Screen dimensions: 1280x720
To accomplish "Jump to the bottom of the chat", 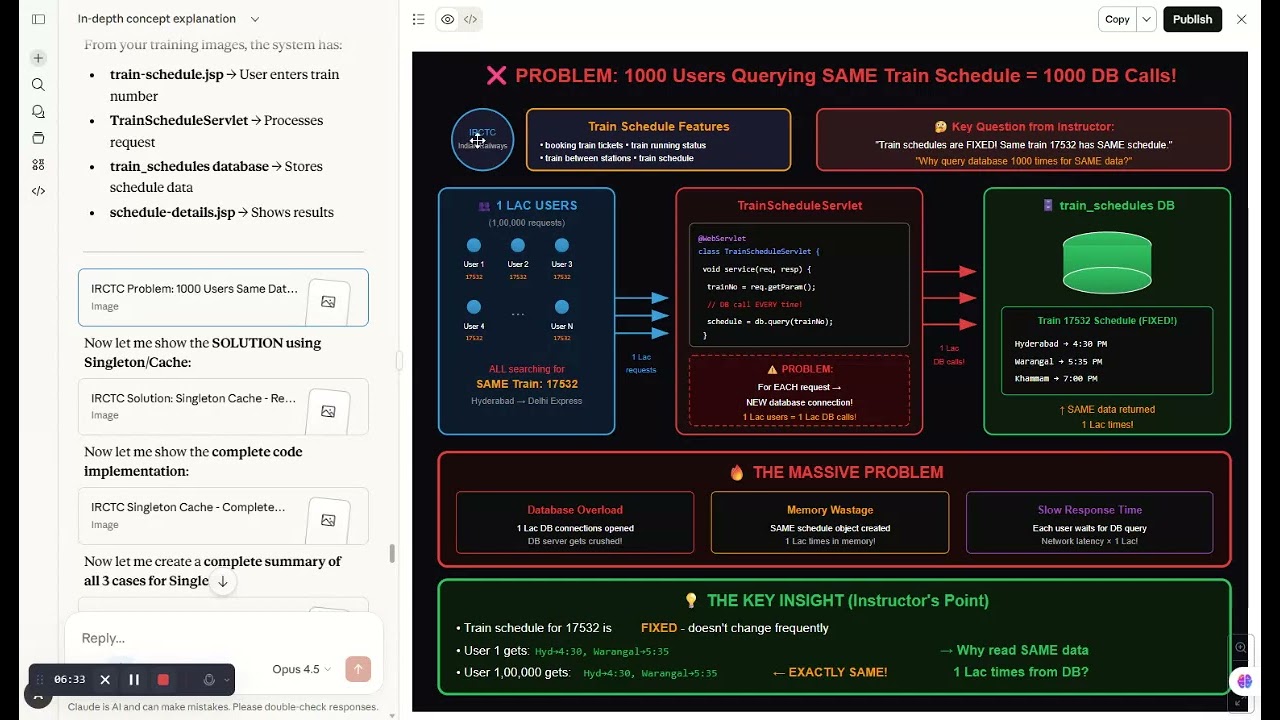I will 223,581.
